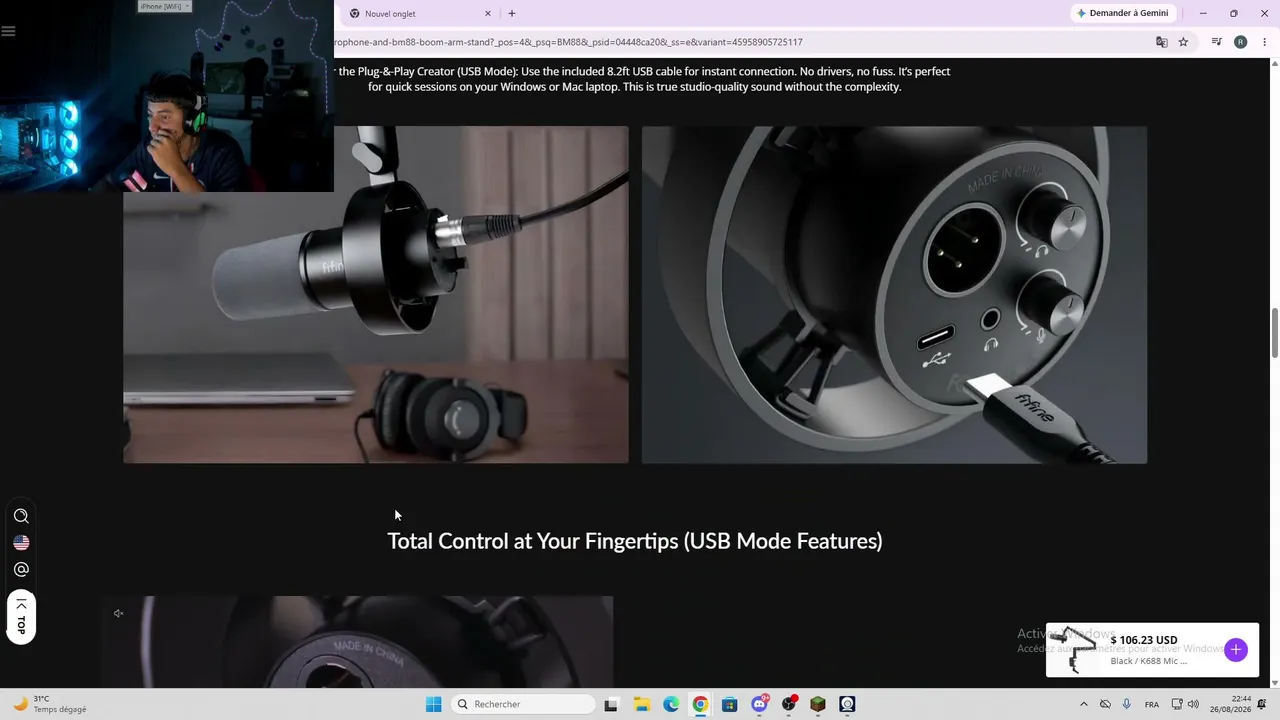The width and height of the screenshot is (1280, 720).
Task: Open the contact @ icon in the side bar
Action: coord(21,570)
